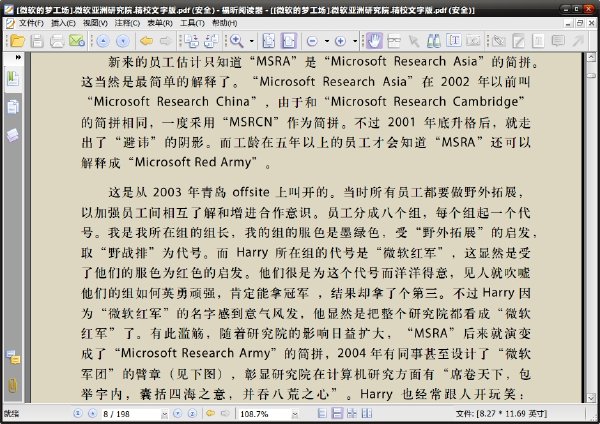Switch to continuous facing layout
Image resolution: width=600 pixels, height=424 pixels.
(351, 413)
